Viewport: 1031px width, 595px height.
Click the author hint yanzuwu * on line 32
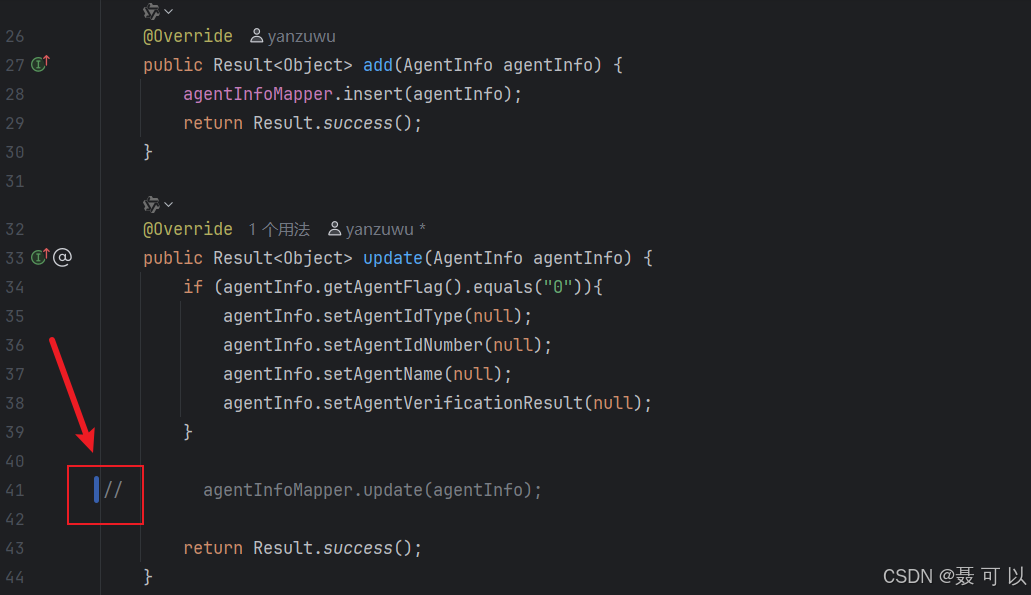(385, 229)
